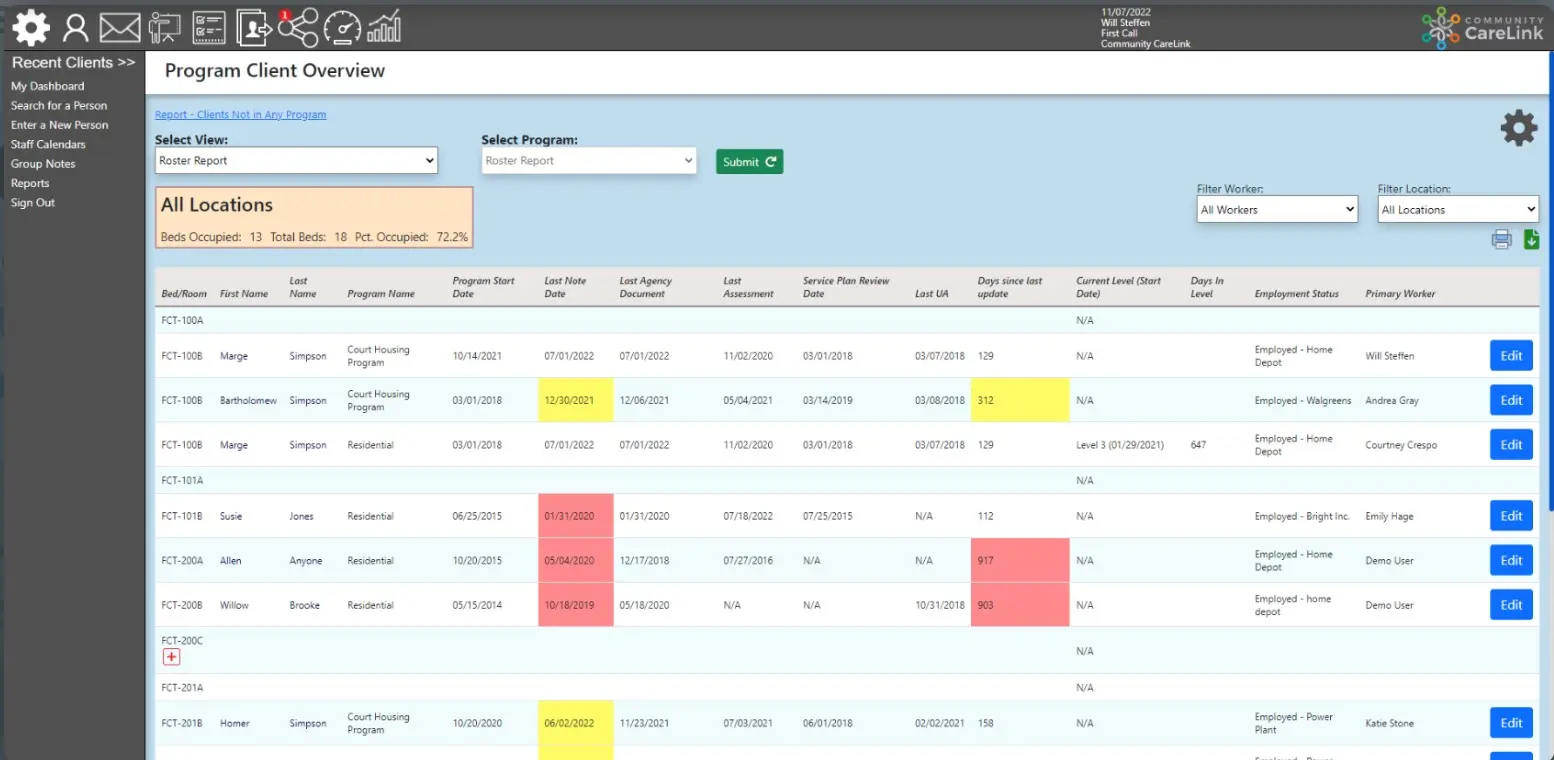Click the presentation training icon
Viewport: 1554px width, 760px height.
coord(164,27)
